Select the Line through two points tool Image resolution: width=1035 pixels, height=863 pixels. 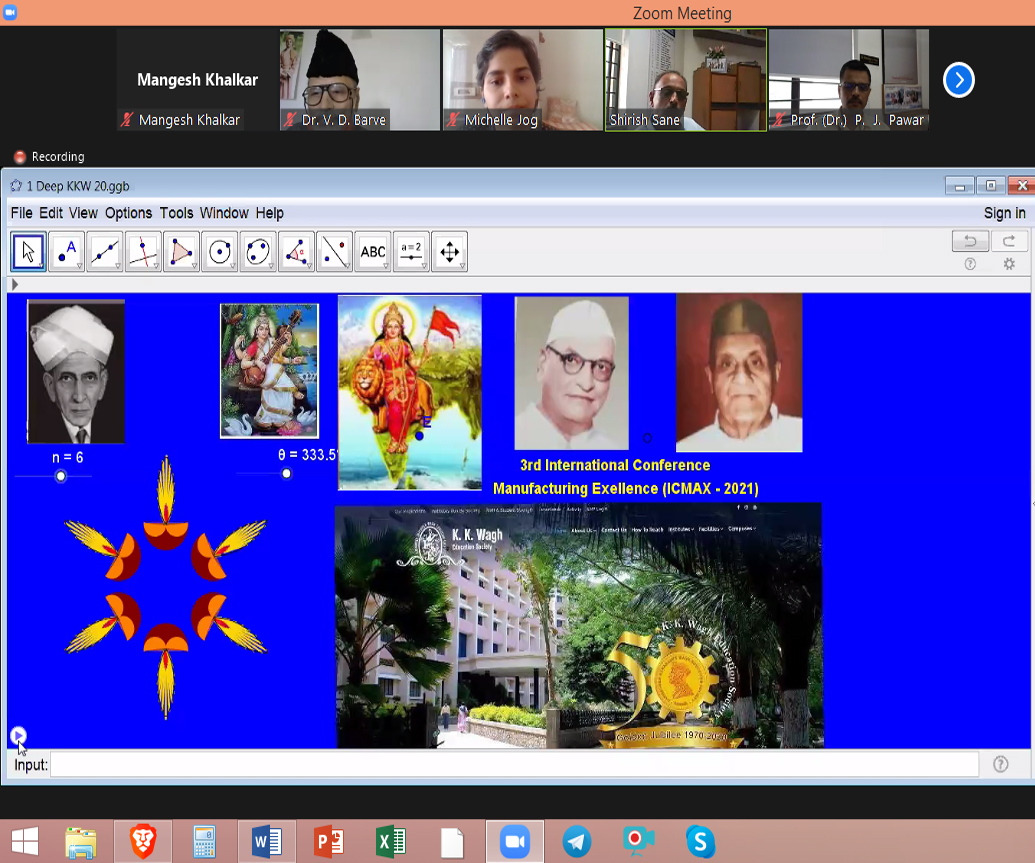(x=105, y=252)
